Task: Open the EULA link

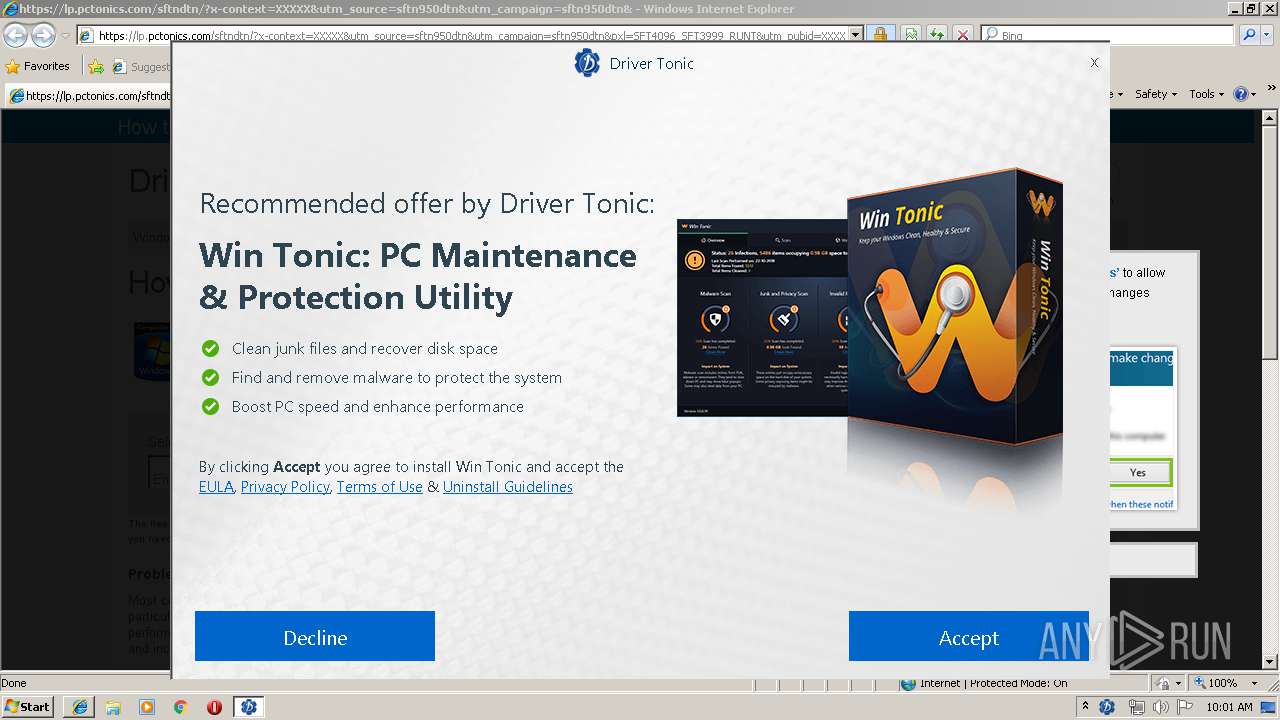Action: [x=216, y=487]
